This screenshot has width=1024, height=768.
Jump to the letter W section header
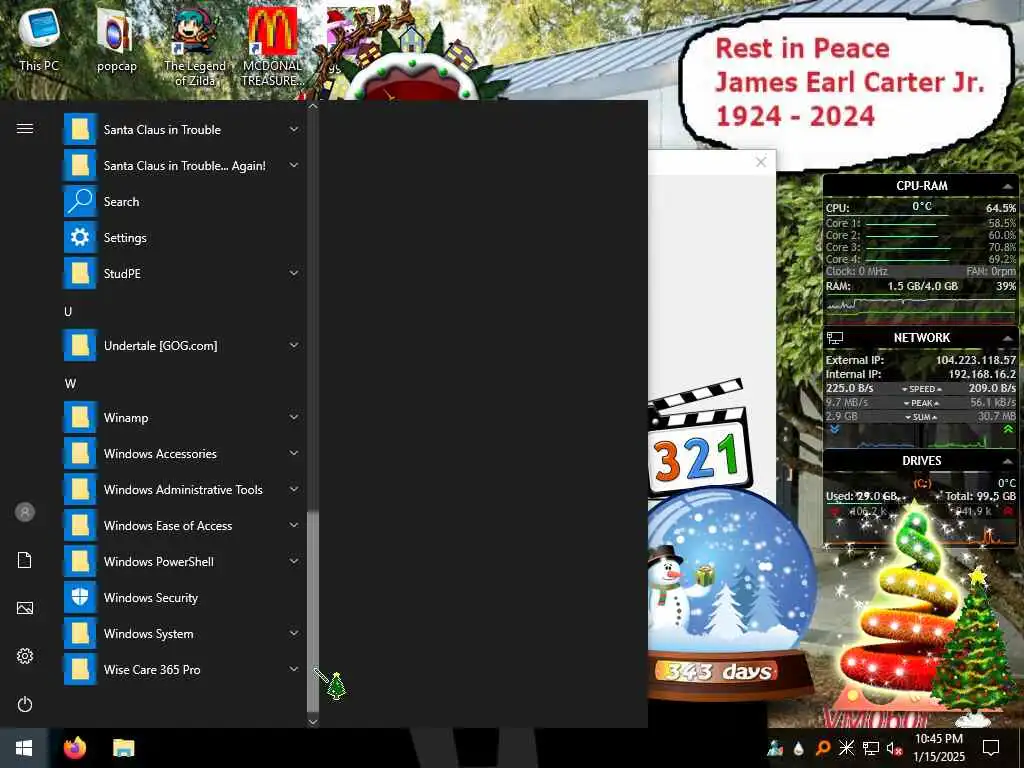(x=70, y=384)
